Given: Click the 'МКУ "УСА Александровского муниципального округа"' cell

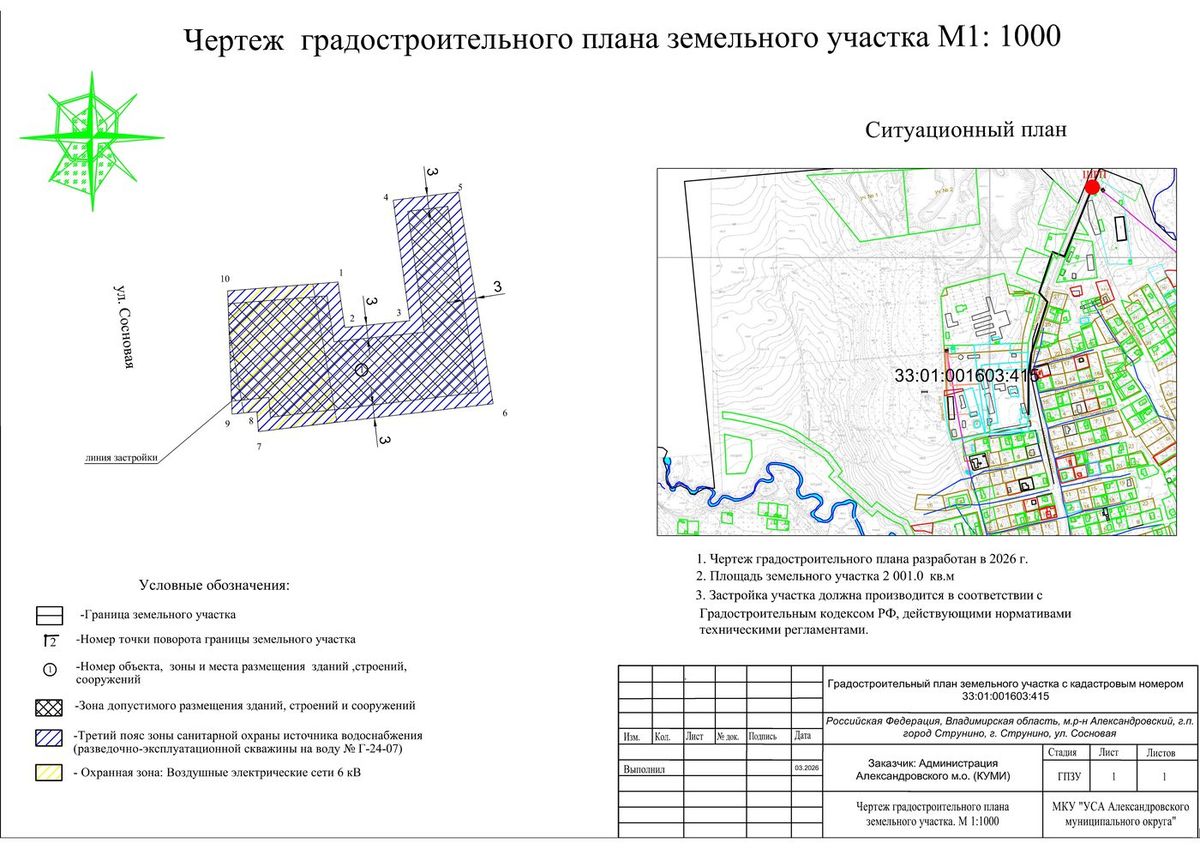Looking at the screenshot, I should pos(1119,814).
